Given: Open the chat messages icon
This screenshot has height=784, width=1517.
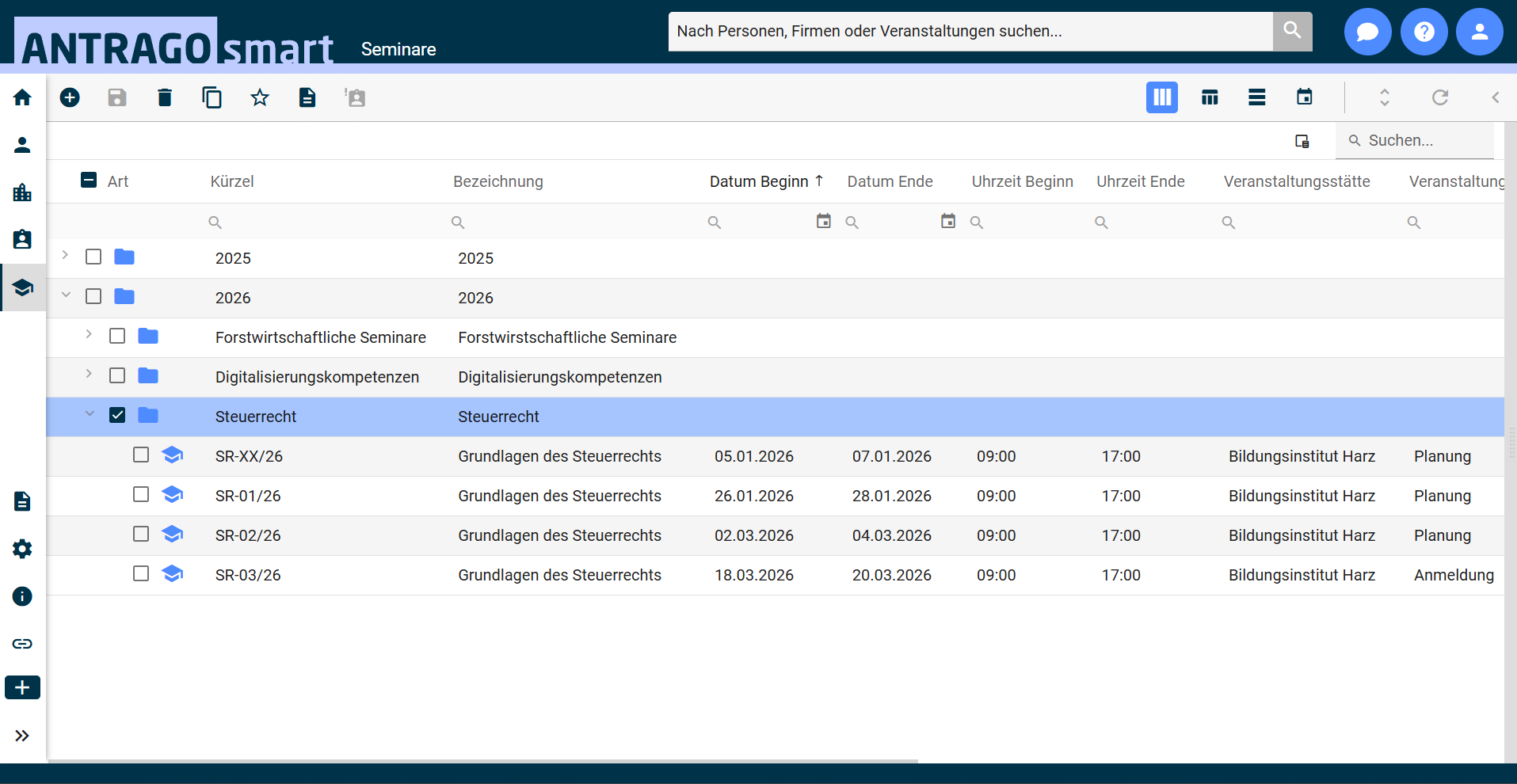Looking at the screenshot, I should [x=1367, y=32].
